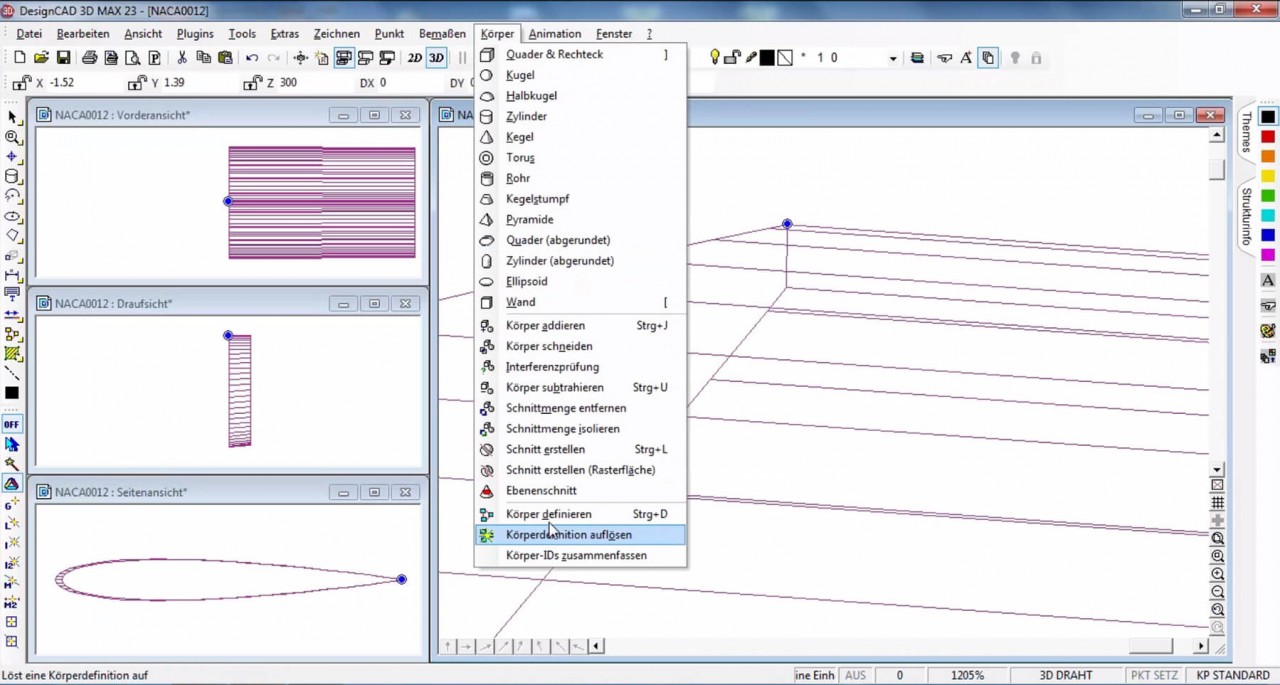This screenshot has height=685, width=1280.
Task: Open the layer number dropdown
Action: [x=893, y=58]
